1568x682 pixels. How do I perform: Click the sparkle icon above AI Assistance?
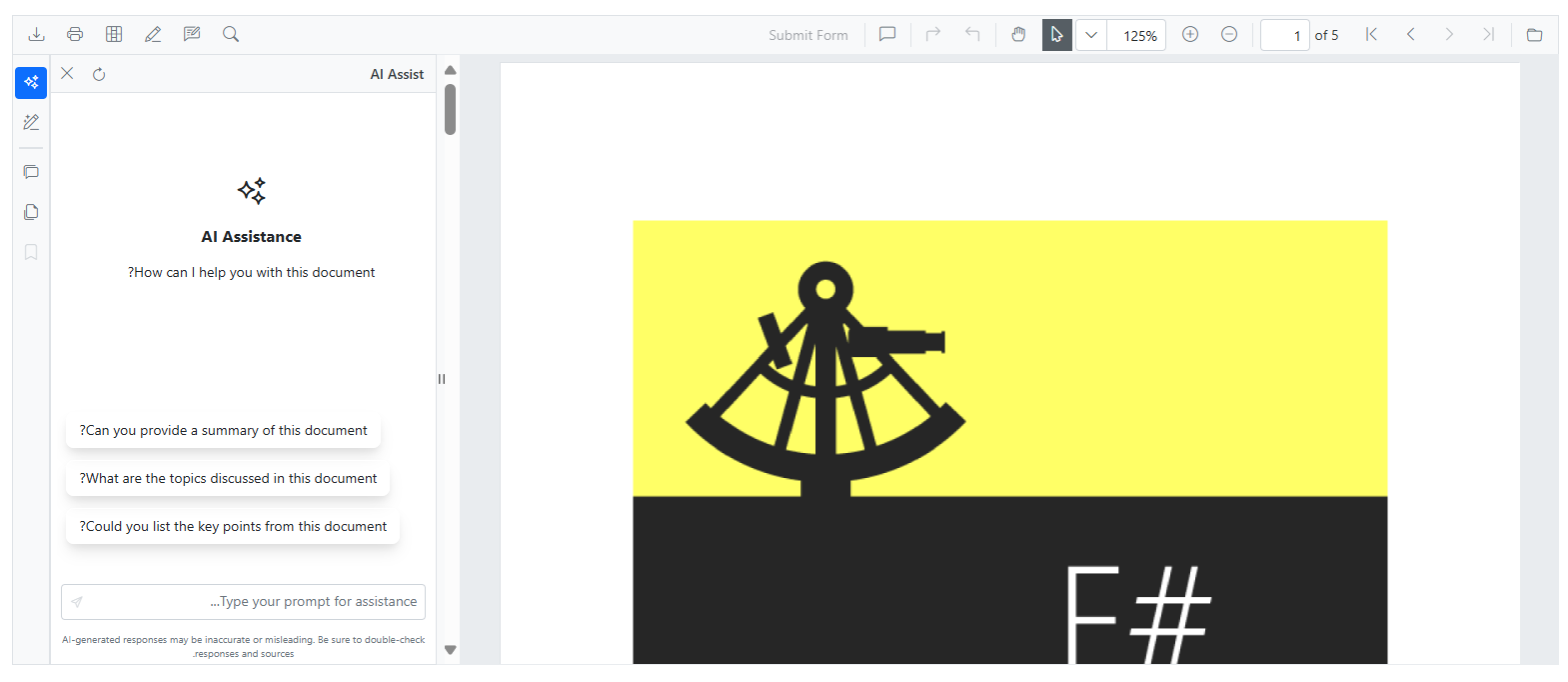252,191
